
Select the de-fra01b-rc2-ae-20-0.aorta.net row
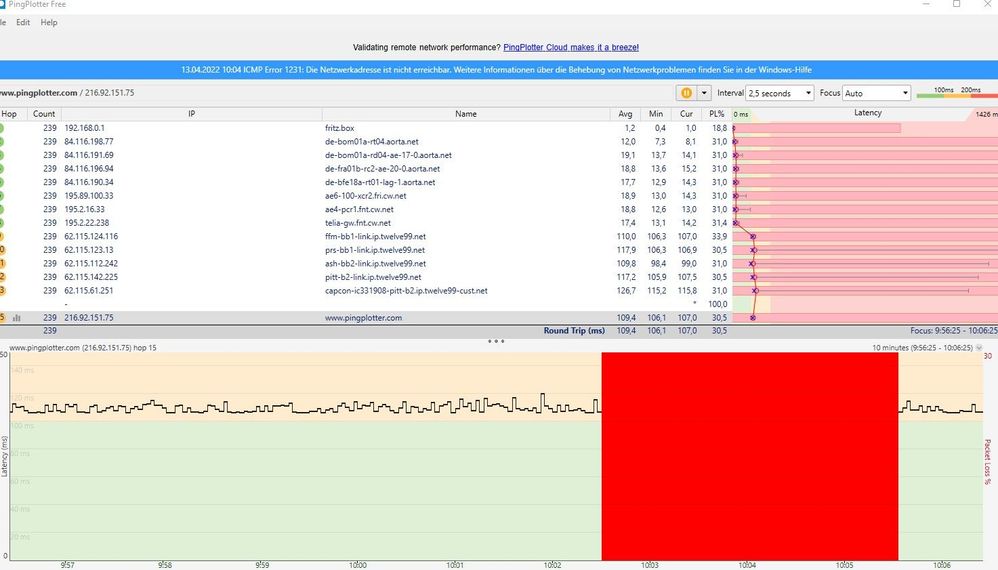tap(499, 169)
